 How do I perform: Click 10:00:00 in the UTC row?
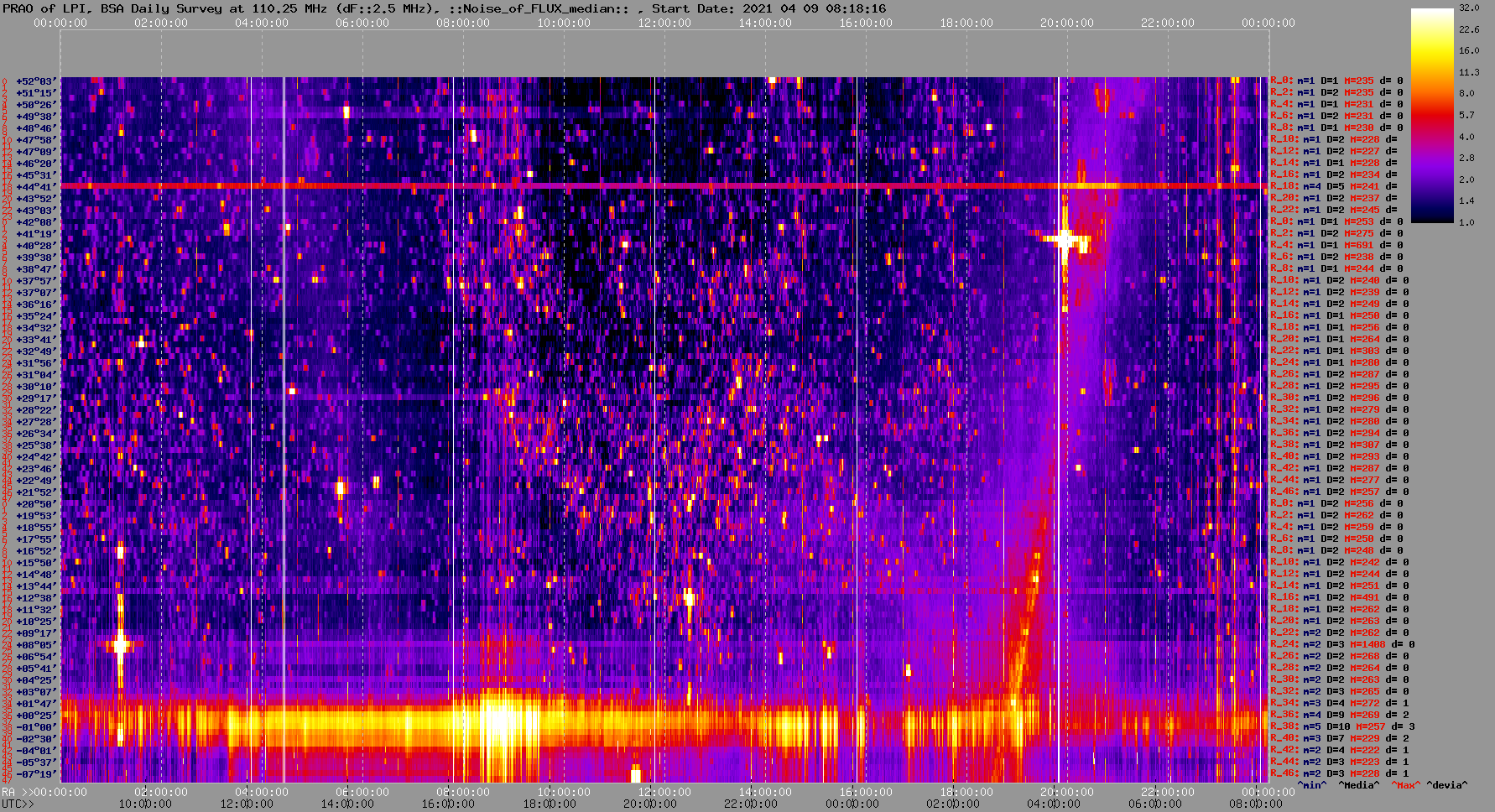(144, 804)
